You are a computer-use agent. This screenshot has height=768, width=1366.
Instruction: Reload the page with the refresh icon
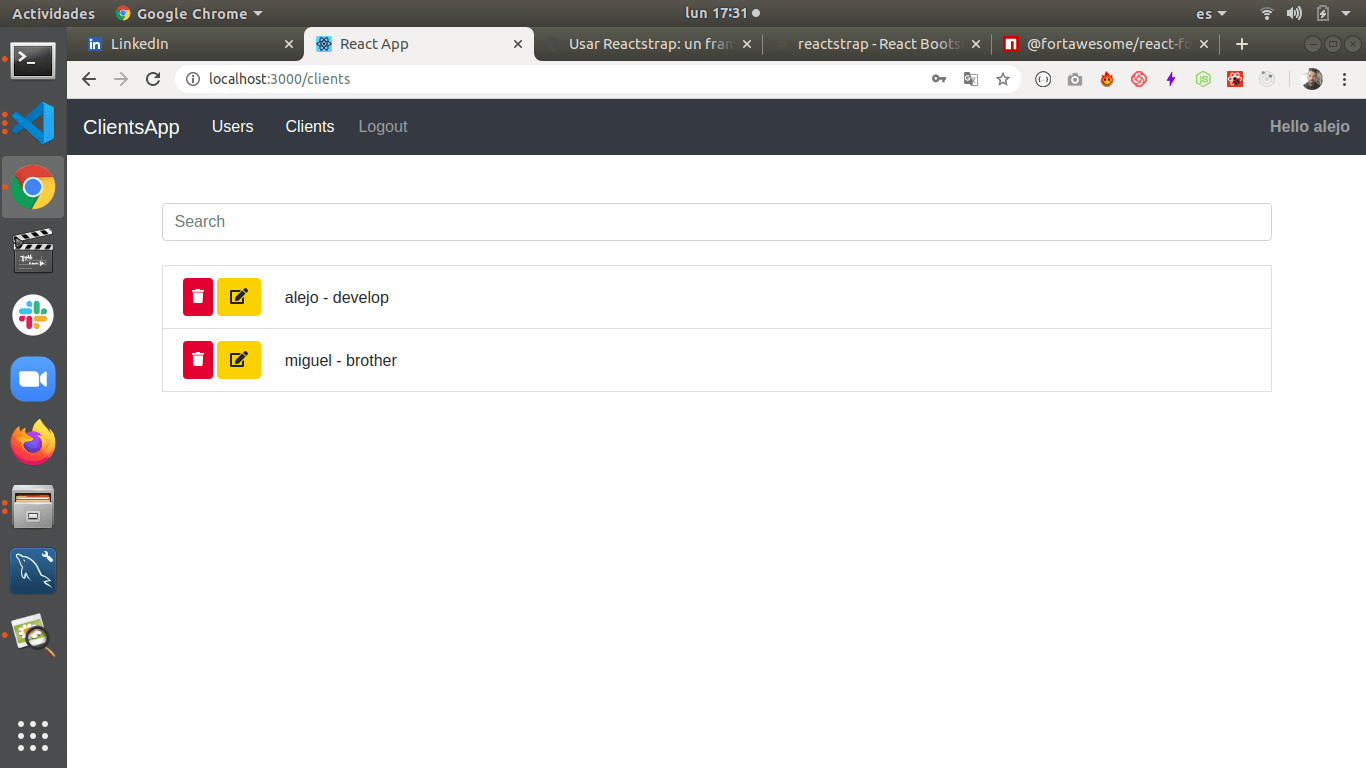coord(153,79)
